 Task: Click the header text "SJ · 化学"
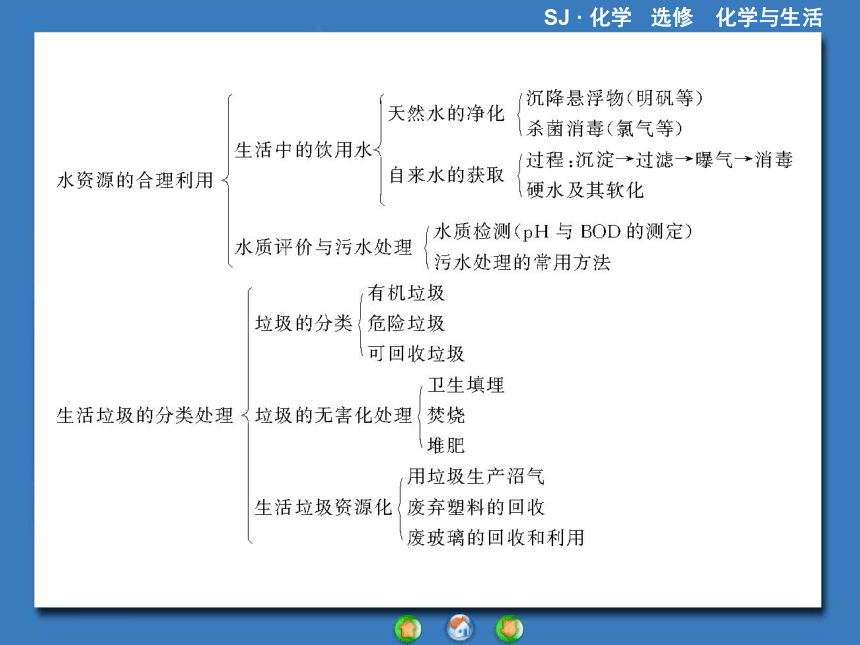click(587, 18)
